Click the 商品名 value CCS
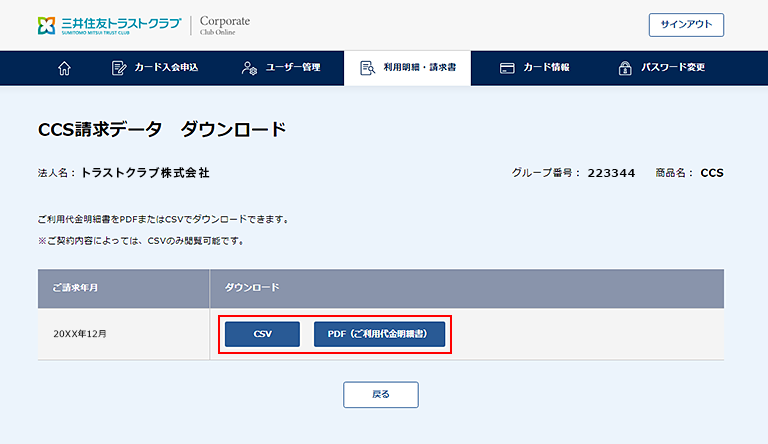The width and height of the screenshot is (768, 444). (x=712, y=173)
